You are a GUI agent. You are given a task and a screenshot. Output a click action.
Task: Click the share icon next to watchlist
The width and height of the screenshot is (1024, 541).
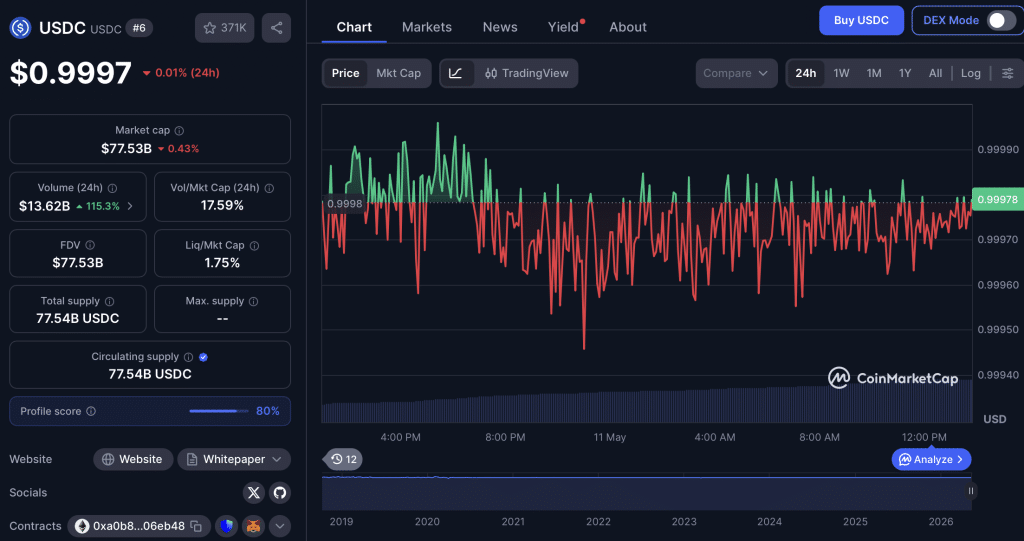tap(276, 28)
